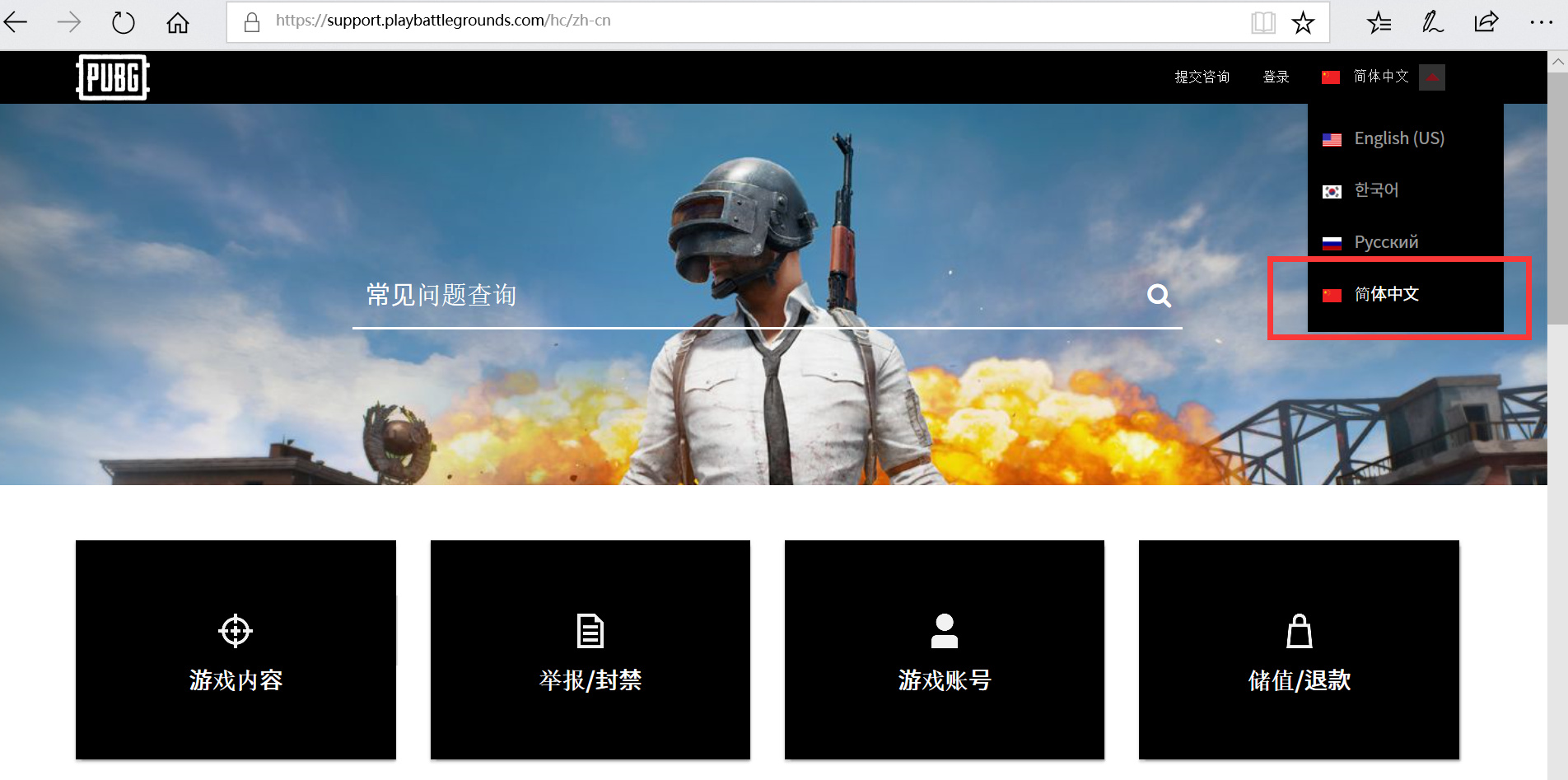Choose 한국어 in the language menu
Screen dimensions: 1568x780
point(1375,189)
